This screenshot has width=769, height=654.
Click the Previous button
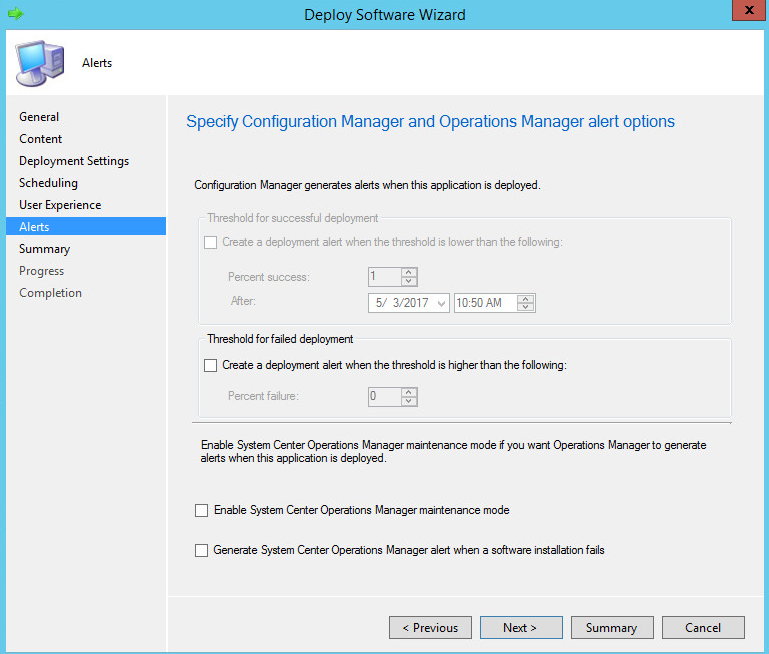coord(431,628)
